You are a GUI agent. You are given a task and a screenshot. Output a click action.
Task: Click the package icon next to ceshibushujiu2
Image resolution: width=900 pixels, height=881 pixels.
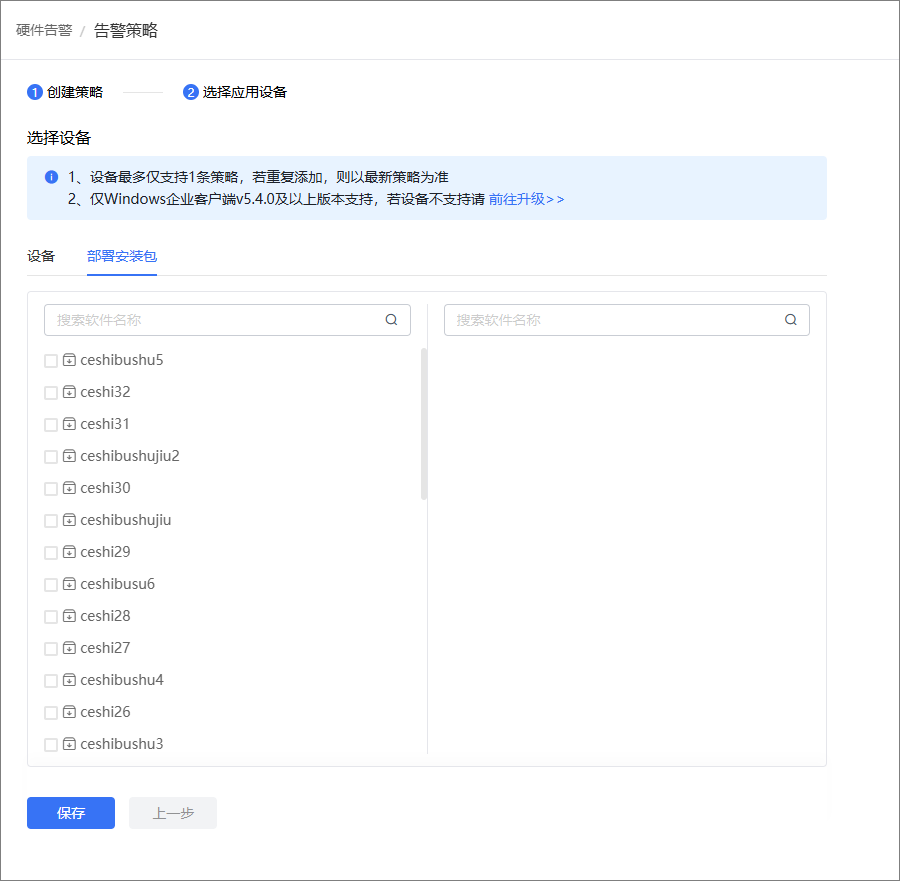coord(69,456)
